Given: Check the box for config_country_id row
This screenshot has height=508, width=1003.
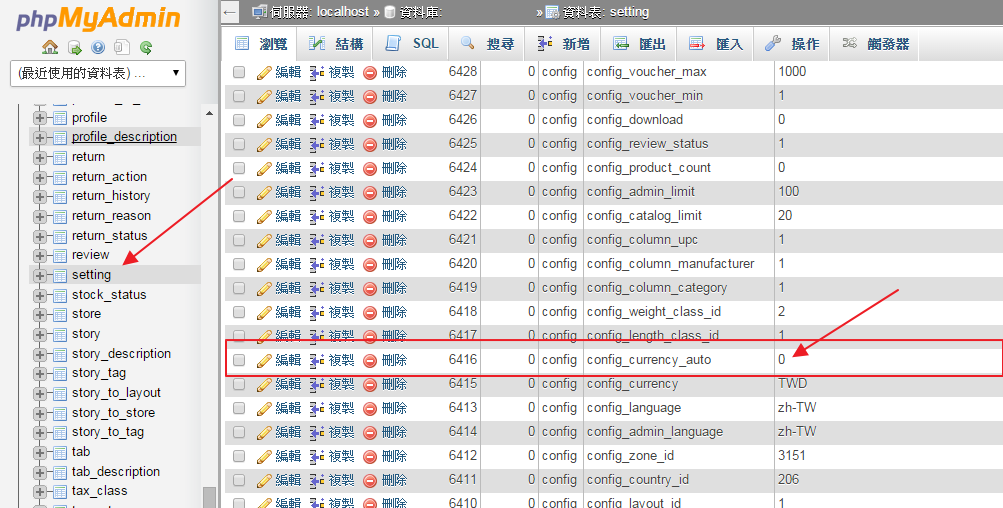Looking at the screenshot, I should tap(239, 480).
